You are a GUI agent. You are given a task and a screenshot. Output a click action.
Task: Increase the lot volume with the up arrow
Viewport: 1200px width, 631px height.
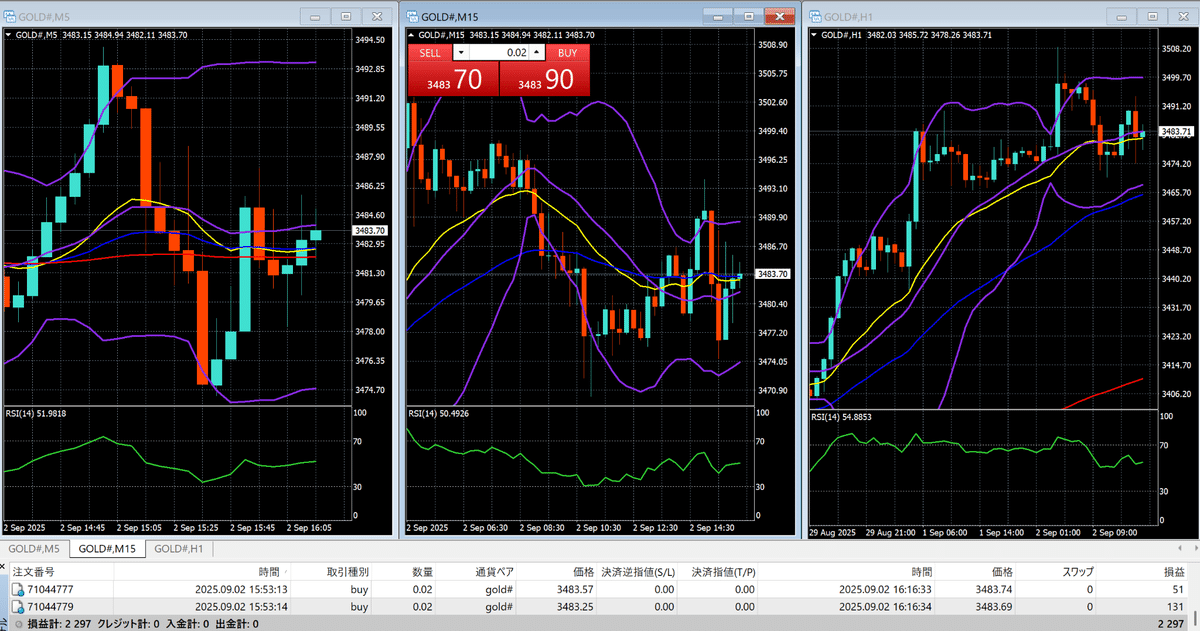pos(537,52)
